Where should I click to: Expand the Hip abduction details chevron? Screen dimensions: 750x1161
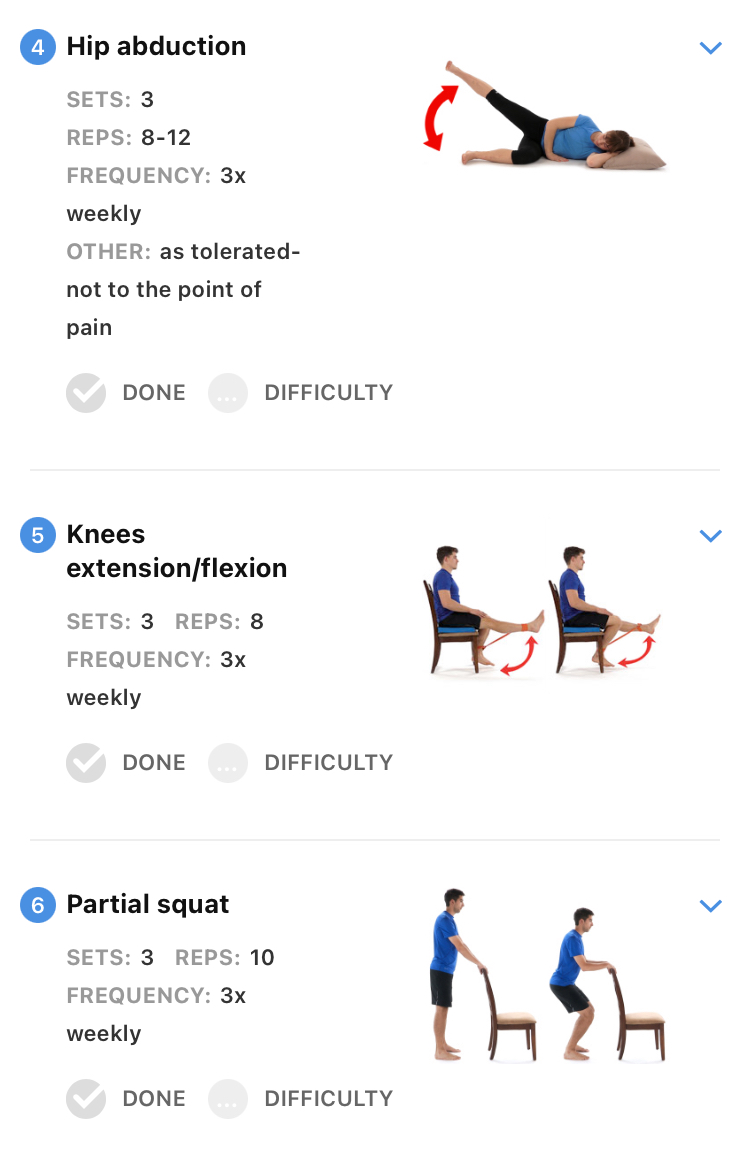point(711,48)
